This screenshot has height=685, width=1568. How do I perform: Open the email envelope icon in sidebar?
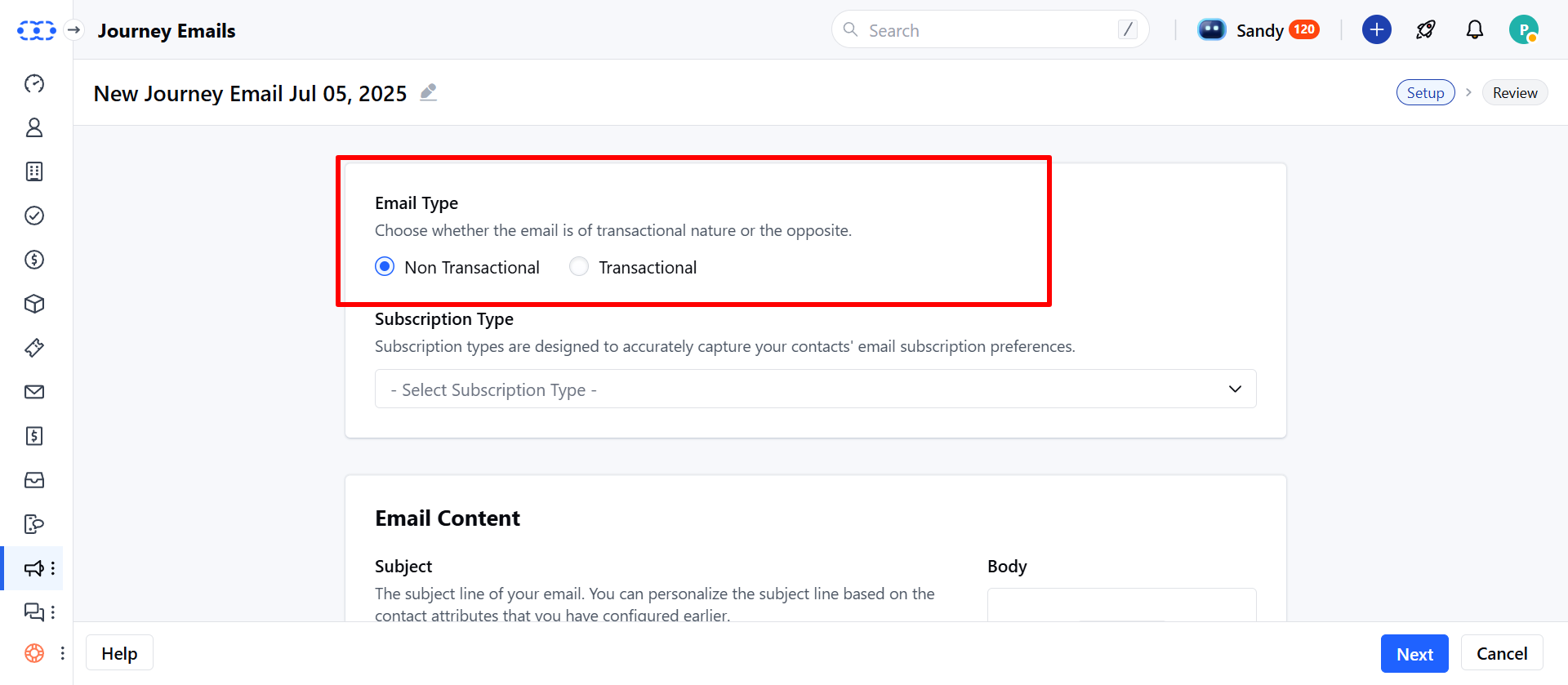pyautogui.click(x=34, y=392)
